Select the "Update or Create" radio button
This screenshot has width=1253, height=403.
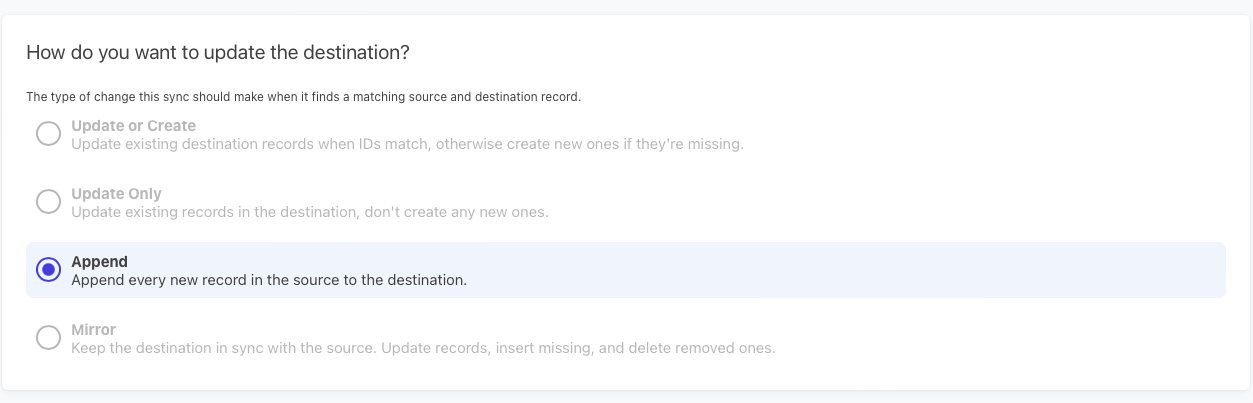point(48,134)
